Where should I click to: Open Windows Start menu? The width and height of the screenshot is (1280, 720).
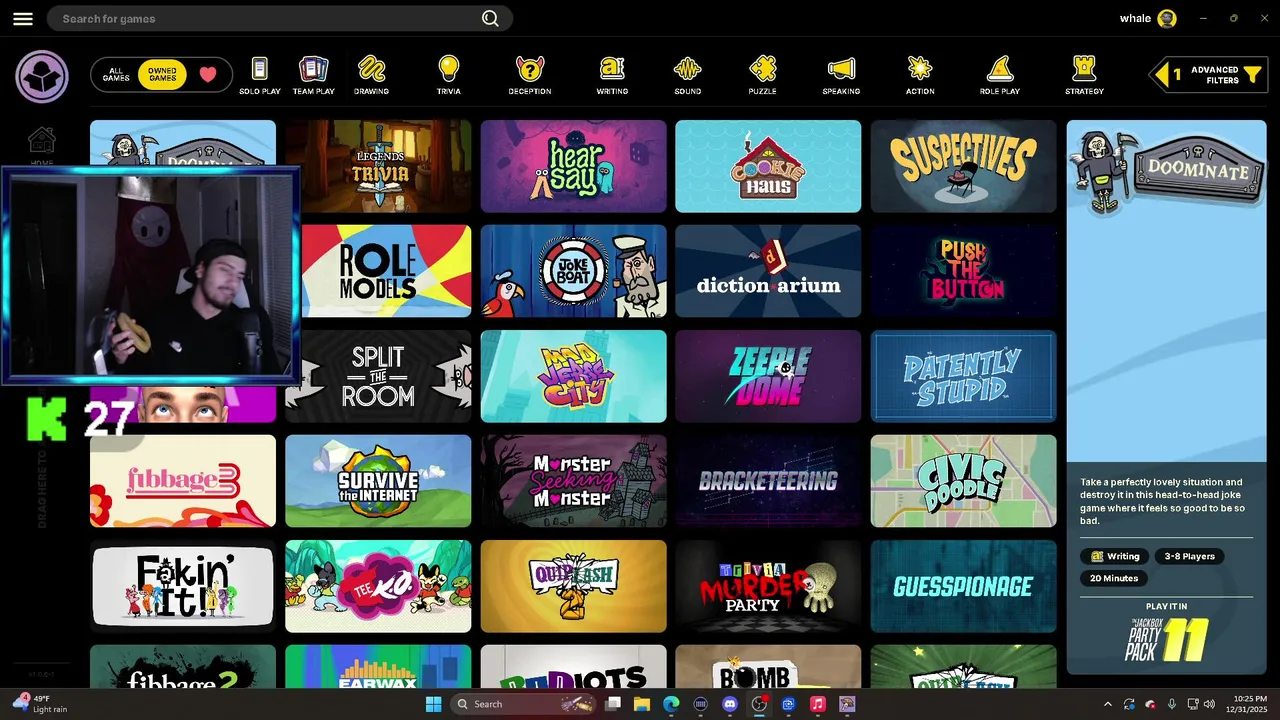(433, 704)
